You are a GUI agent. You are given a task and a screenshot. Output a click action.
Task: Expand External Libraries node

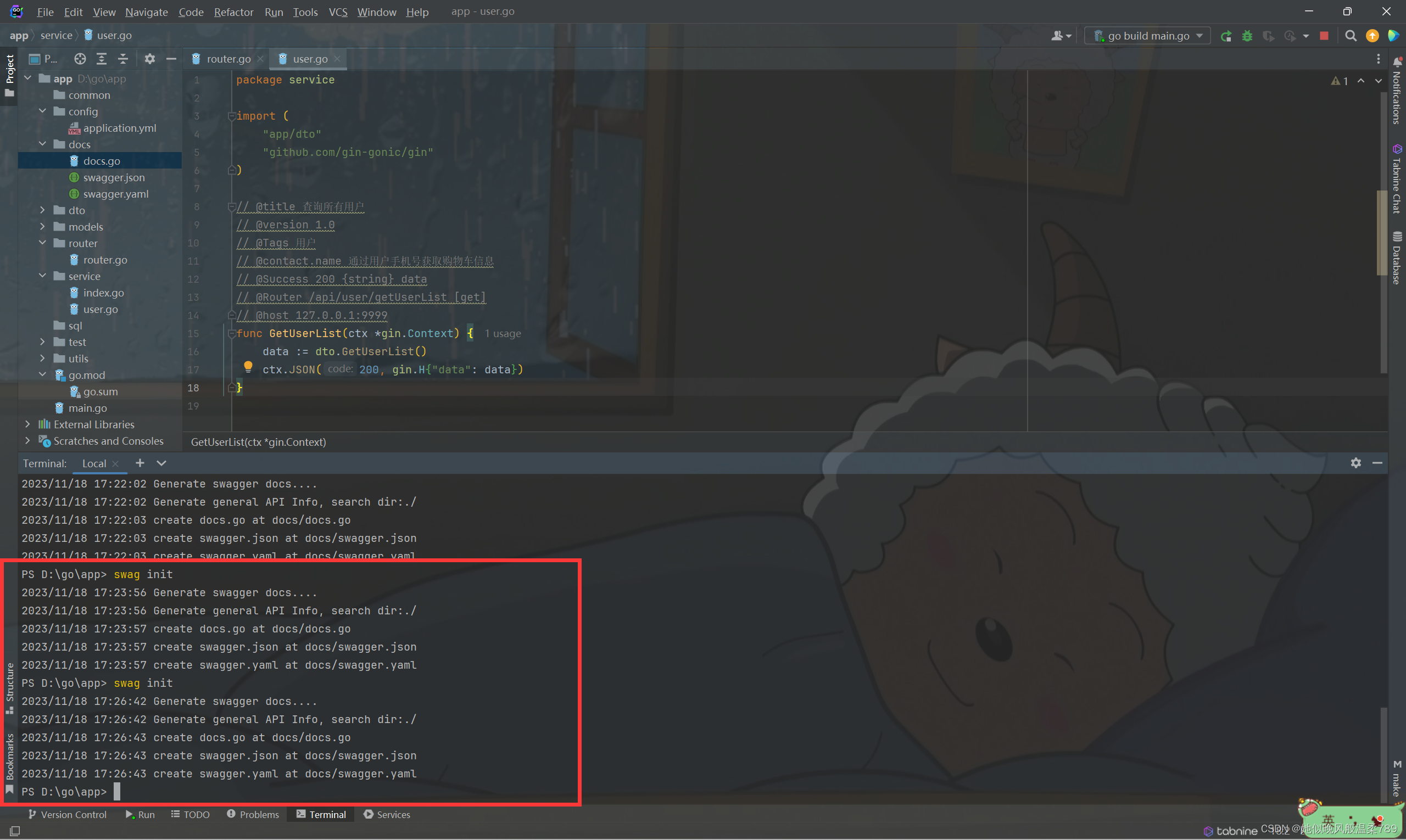click(27, 424)
